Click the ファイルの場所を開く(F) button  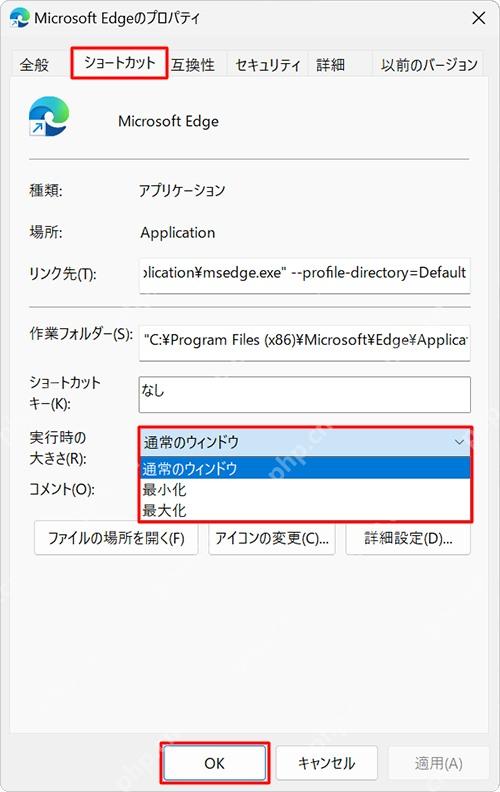pyautogui.click(x=116, y=538)
